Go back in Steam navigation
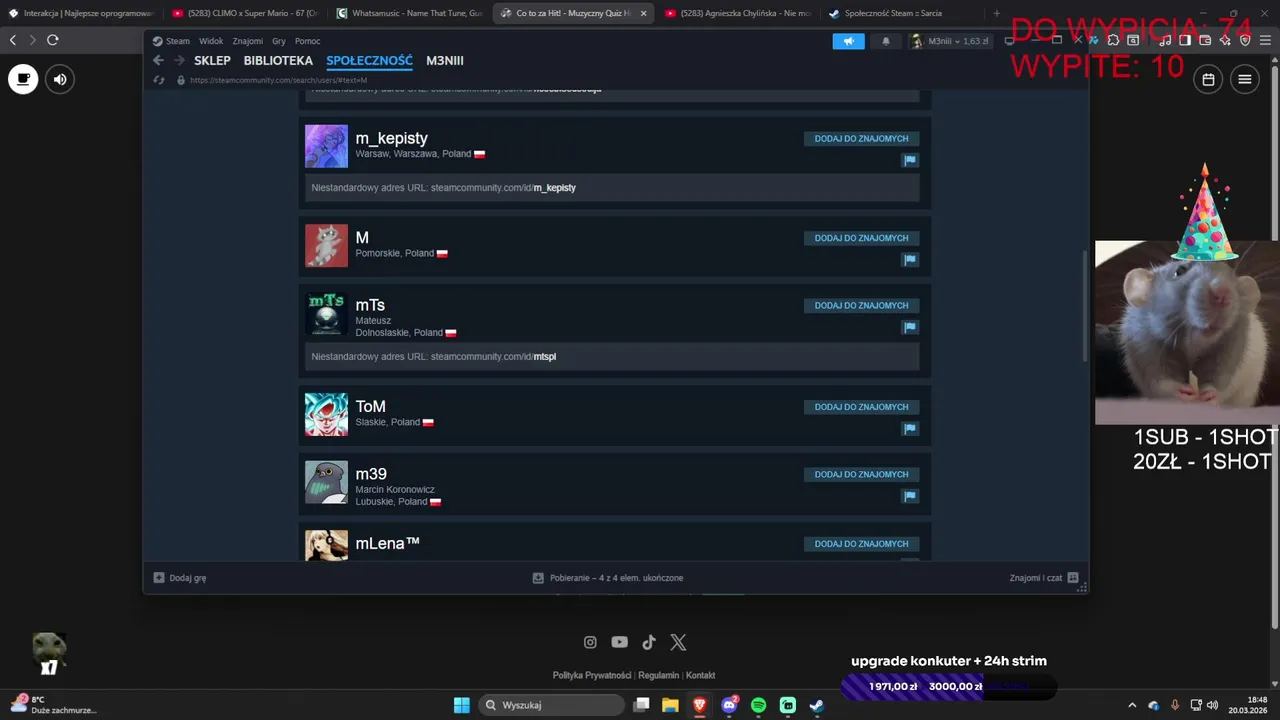Image resolution: width=1280 pixels, height=720 pixels. [158, 60]
